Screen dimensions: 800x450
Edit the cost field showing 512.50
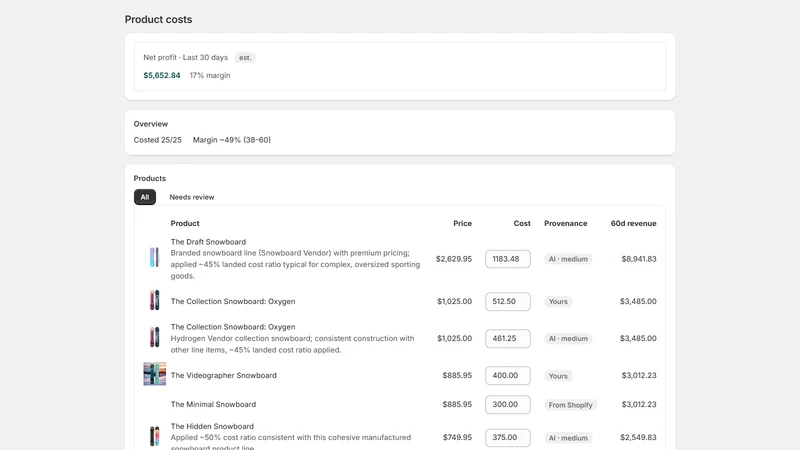[508, 301]
